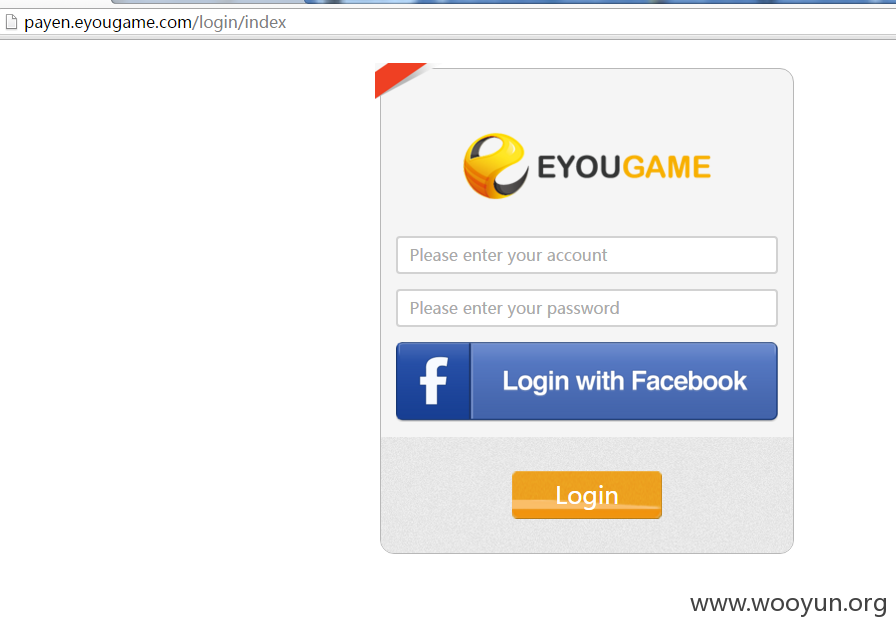Focus the "Please enter your account" field
Image resolution: width=896 pixels, height=632 pixels.
587,255
